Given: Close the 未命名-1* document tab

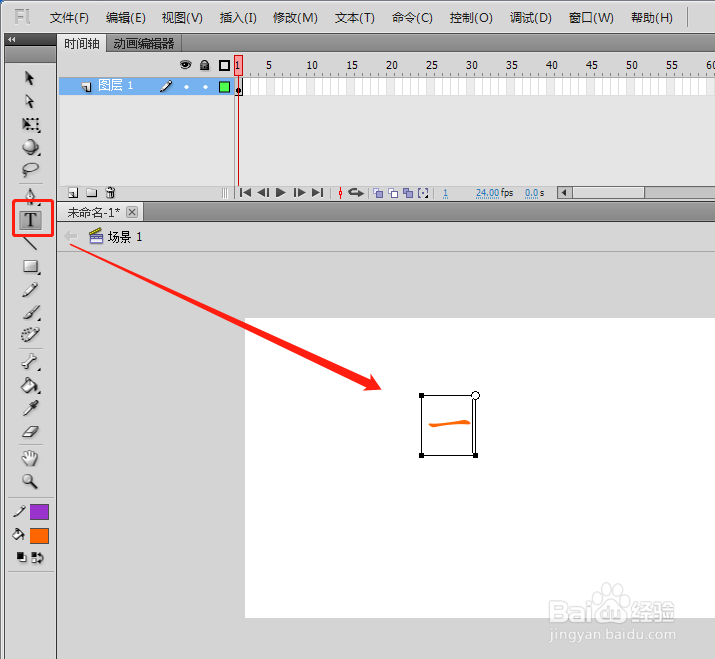Looking at the screenshot, I should 132,212.
